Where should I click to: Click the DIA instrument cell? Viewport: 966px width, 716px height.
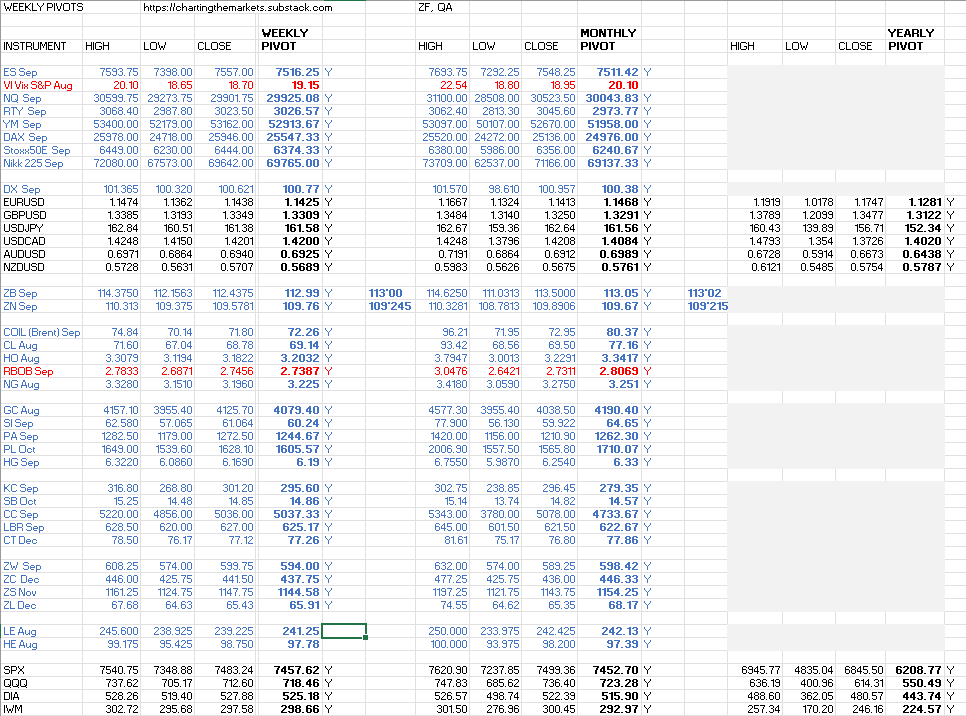click(12, 696)
